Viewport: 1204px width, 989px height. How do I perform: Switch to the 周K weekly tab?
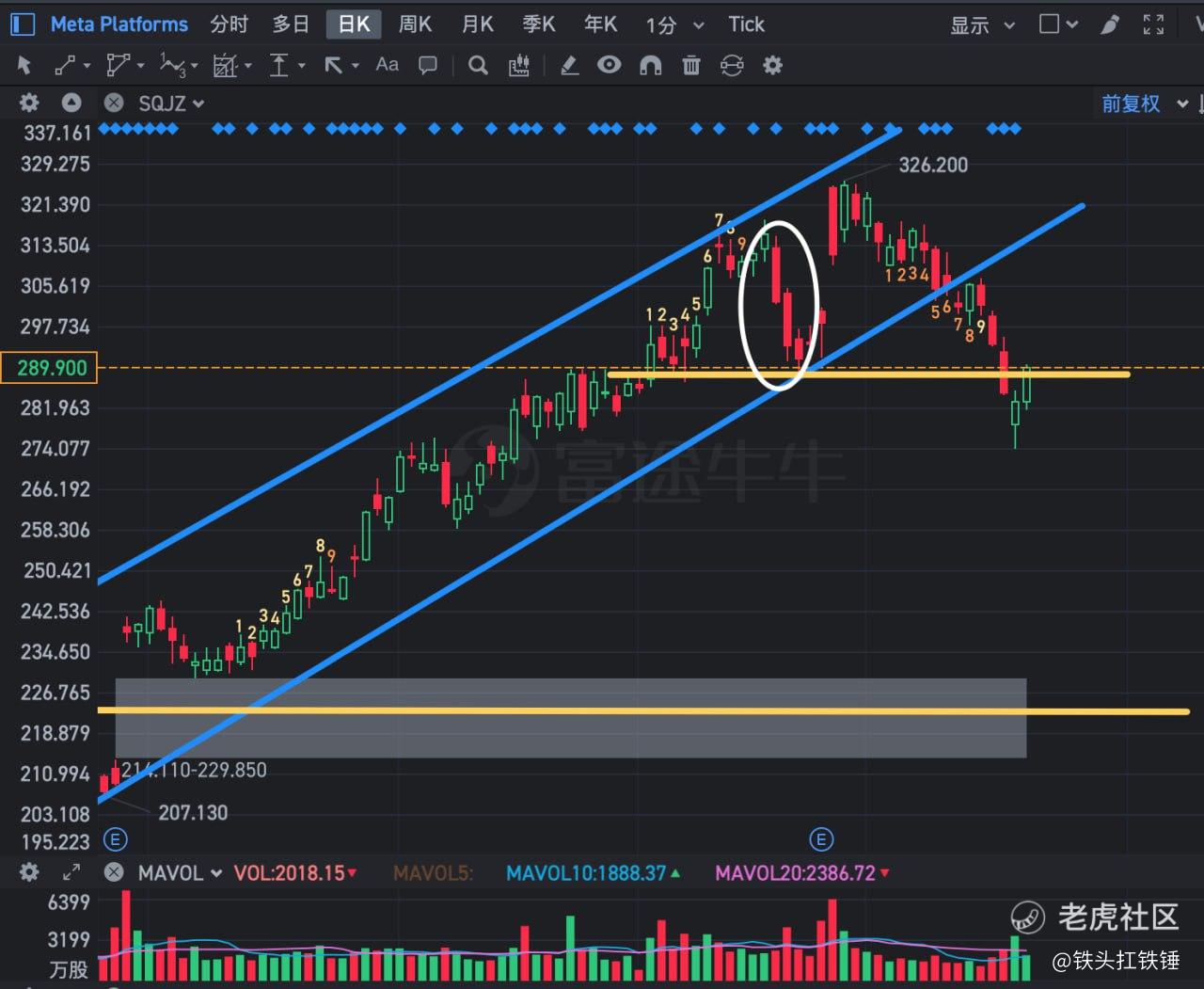point(415,24)
